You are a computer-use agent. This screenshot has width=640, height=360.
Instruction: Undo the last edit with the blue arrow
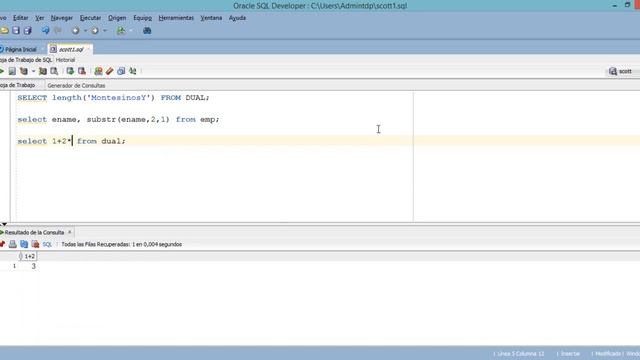point(45,31)
